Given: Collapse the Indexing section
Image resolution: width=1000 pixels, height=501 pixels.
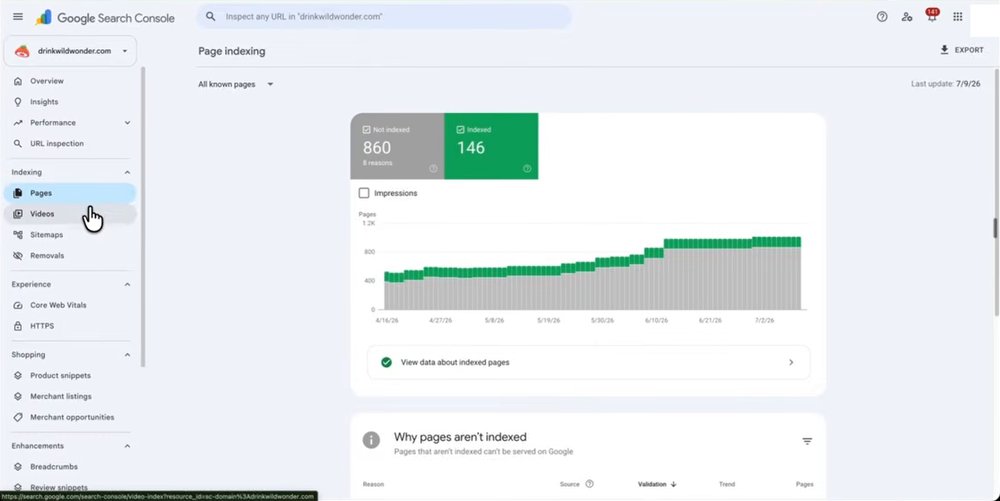Looking at the screenshot, I should [x=127, y=172].
